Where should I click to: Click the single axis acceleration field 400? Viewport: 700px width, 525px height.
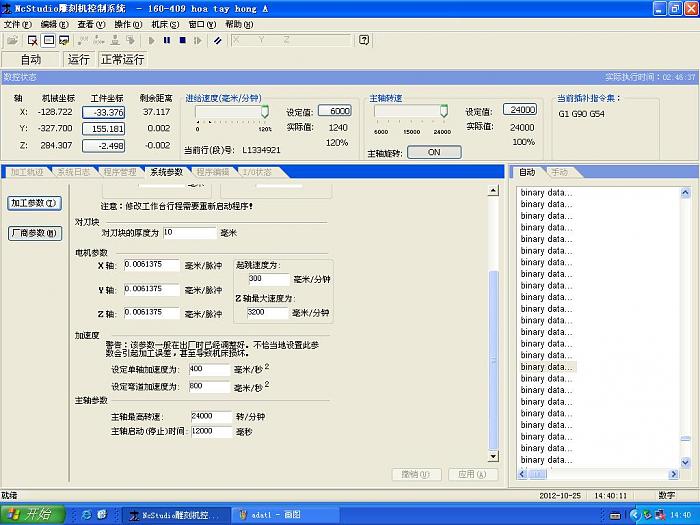click(x=209, y=369)
